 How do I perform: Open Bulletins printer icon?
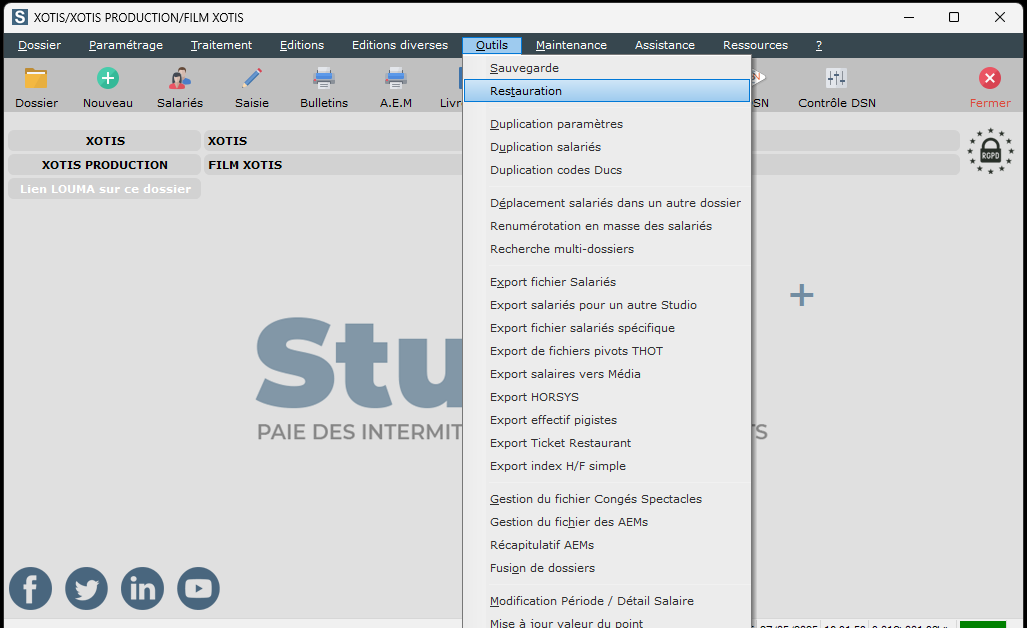[x=324, y=79]
